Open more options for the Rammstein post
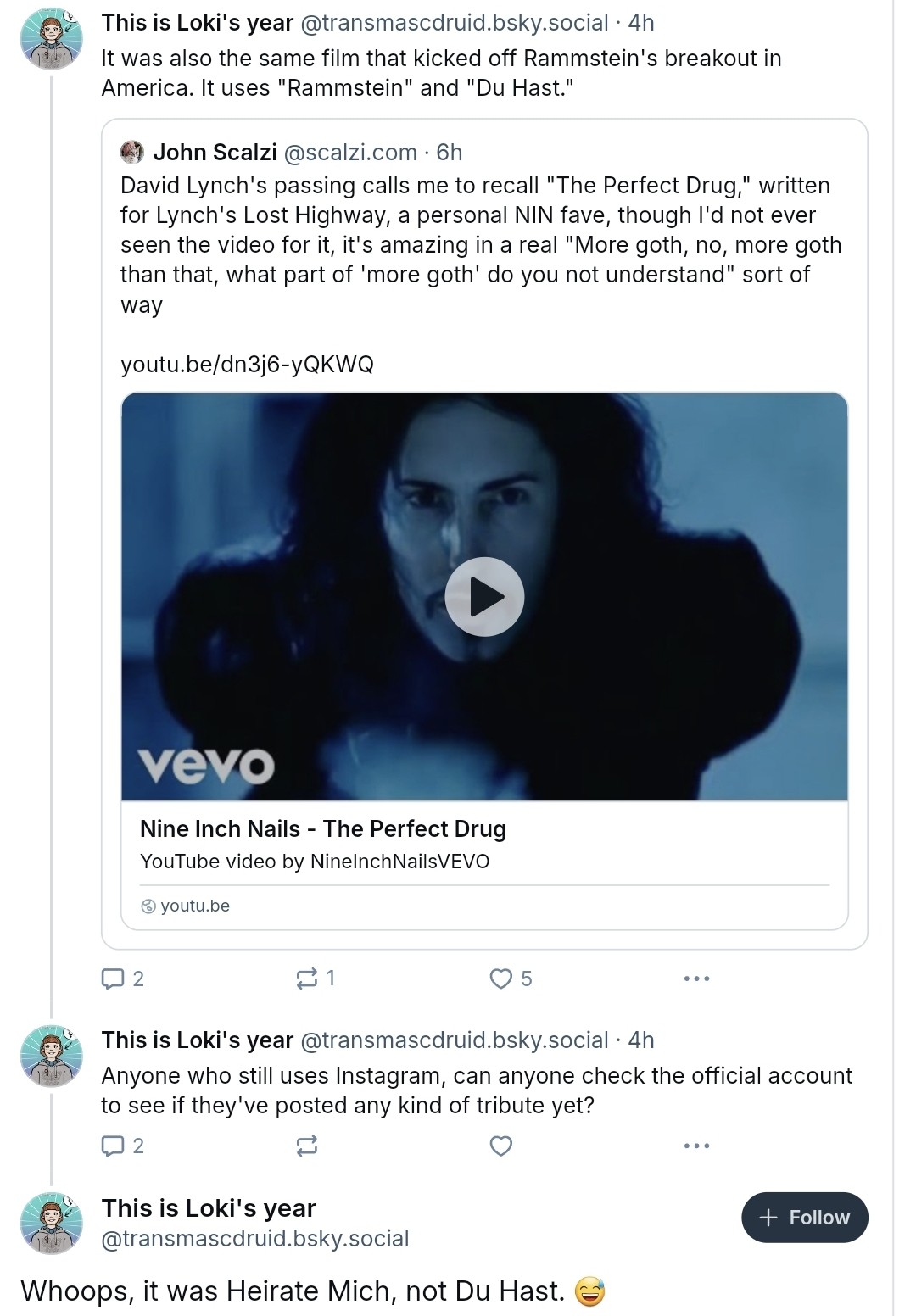916x1316 pixels. (x=696, y=979)
